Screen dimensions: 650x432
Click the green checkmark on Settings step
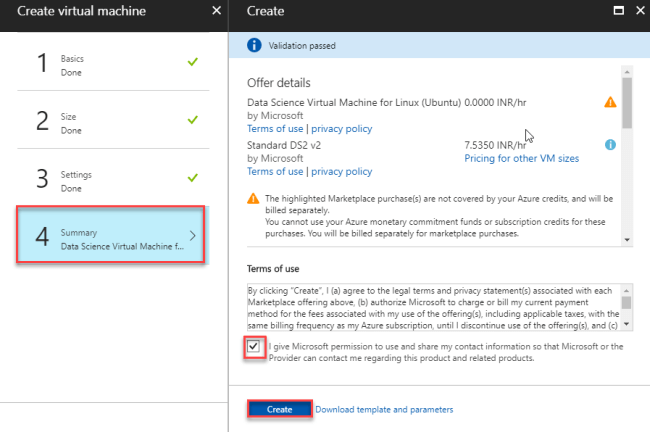click(192, 179)
